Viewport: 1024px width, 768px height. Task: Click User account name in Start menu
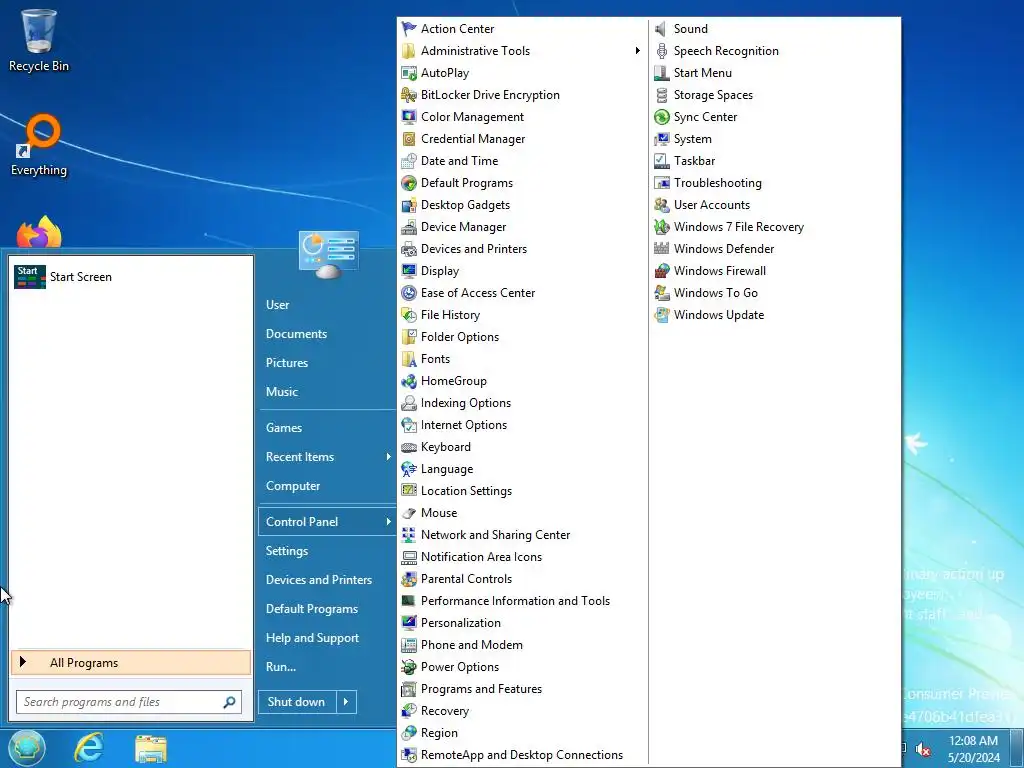278,305
